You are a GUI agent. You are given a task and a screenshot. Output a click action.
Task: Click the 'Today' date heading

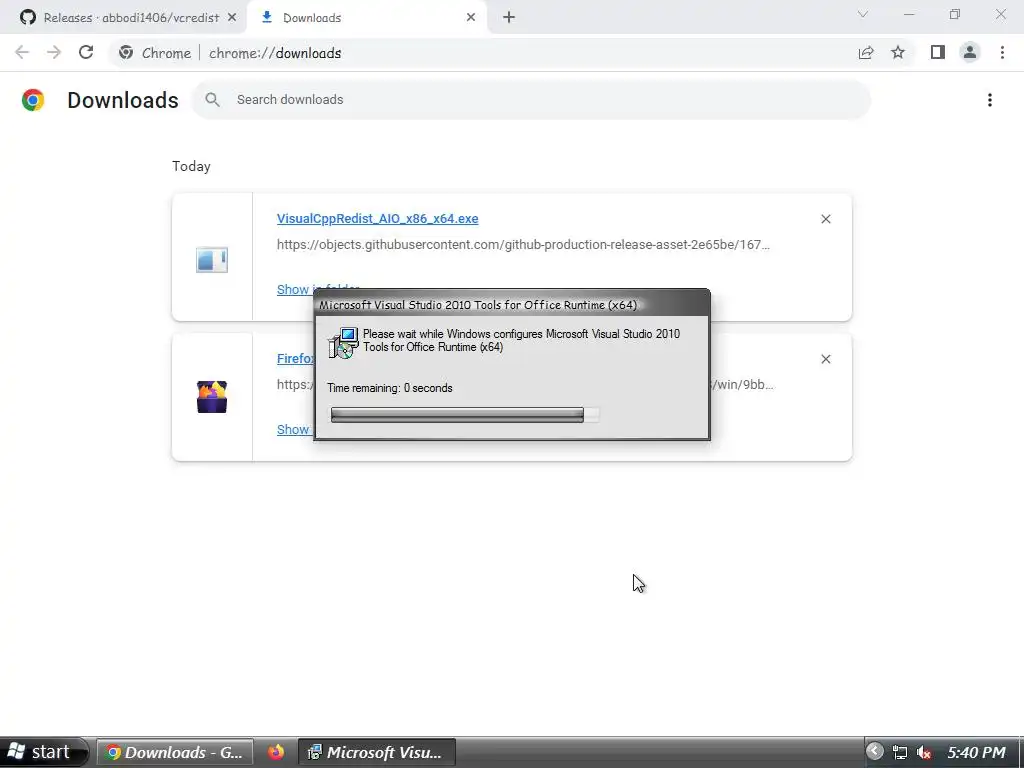click(191, 167)
